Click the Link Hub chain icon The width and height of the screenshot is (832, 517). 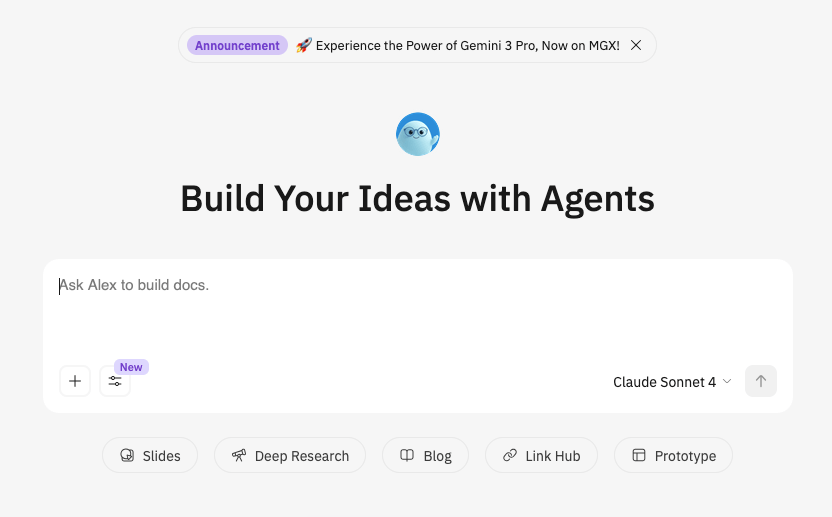tap(510, 456)
